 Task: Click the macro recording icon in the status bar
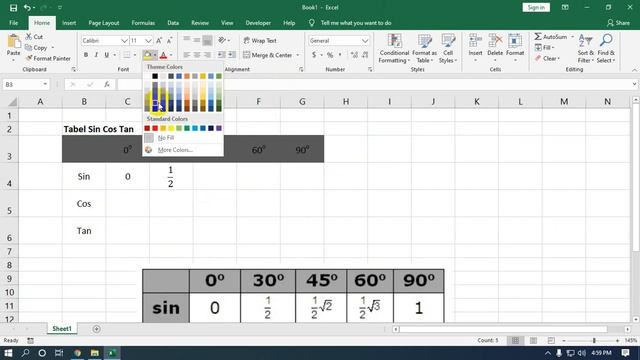point(31,340)
